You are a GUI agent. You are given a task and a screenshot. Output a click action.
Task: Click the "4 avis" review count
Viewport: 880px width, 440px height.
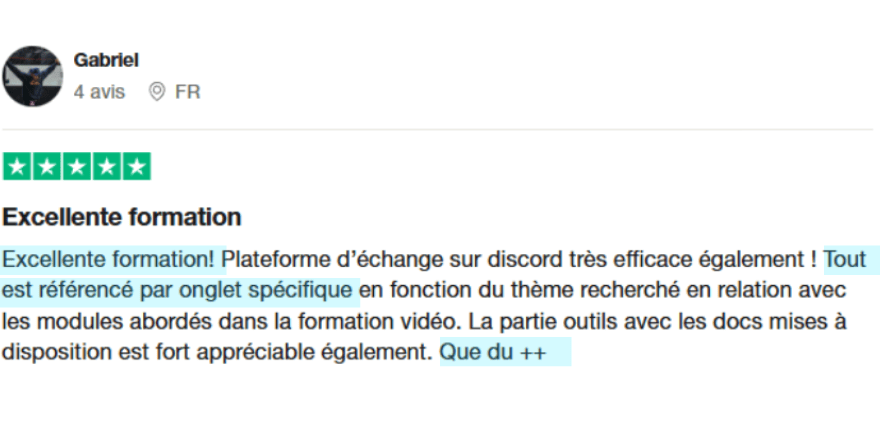click(99, 91)
